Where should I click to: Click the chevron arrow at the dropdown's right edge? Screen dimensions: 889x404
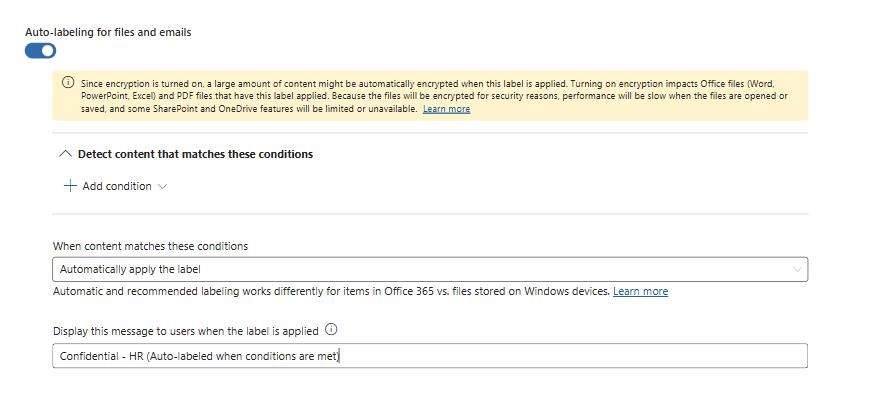(797, 270)
